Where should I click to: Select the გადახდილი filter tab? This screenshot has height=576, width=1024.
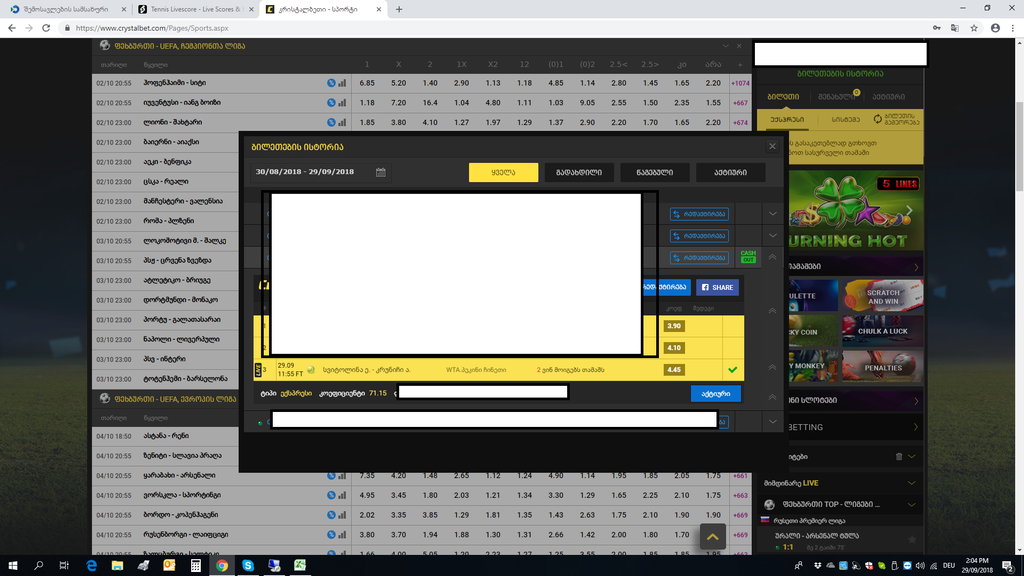(x=579, y=172)
